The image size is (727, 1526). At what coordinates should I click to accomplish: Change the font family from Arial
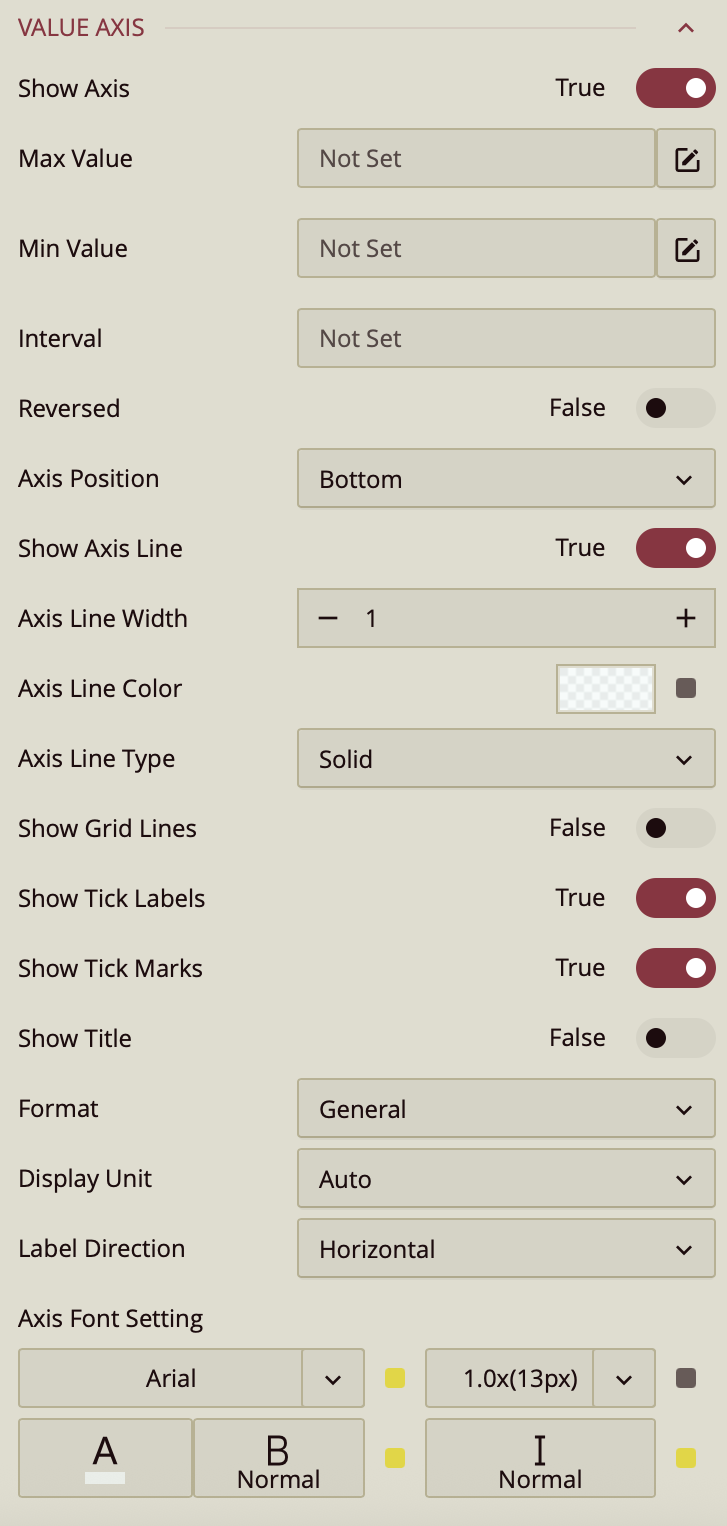pos(335,1378)
